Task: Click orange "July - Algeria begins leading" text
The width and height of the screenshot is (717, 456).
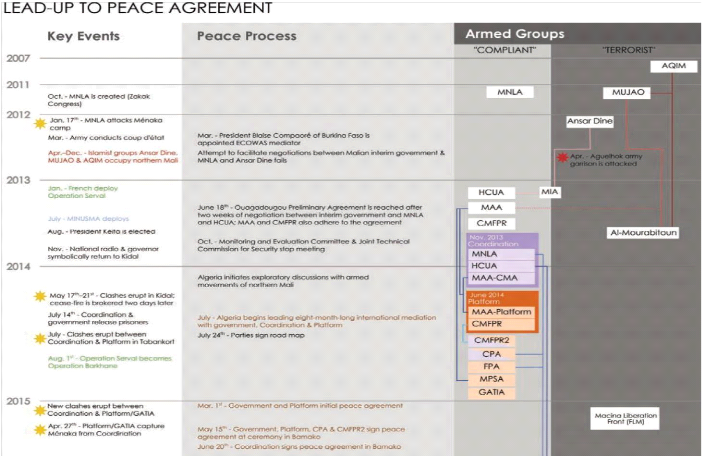Action: (317, 321)
